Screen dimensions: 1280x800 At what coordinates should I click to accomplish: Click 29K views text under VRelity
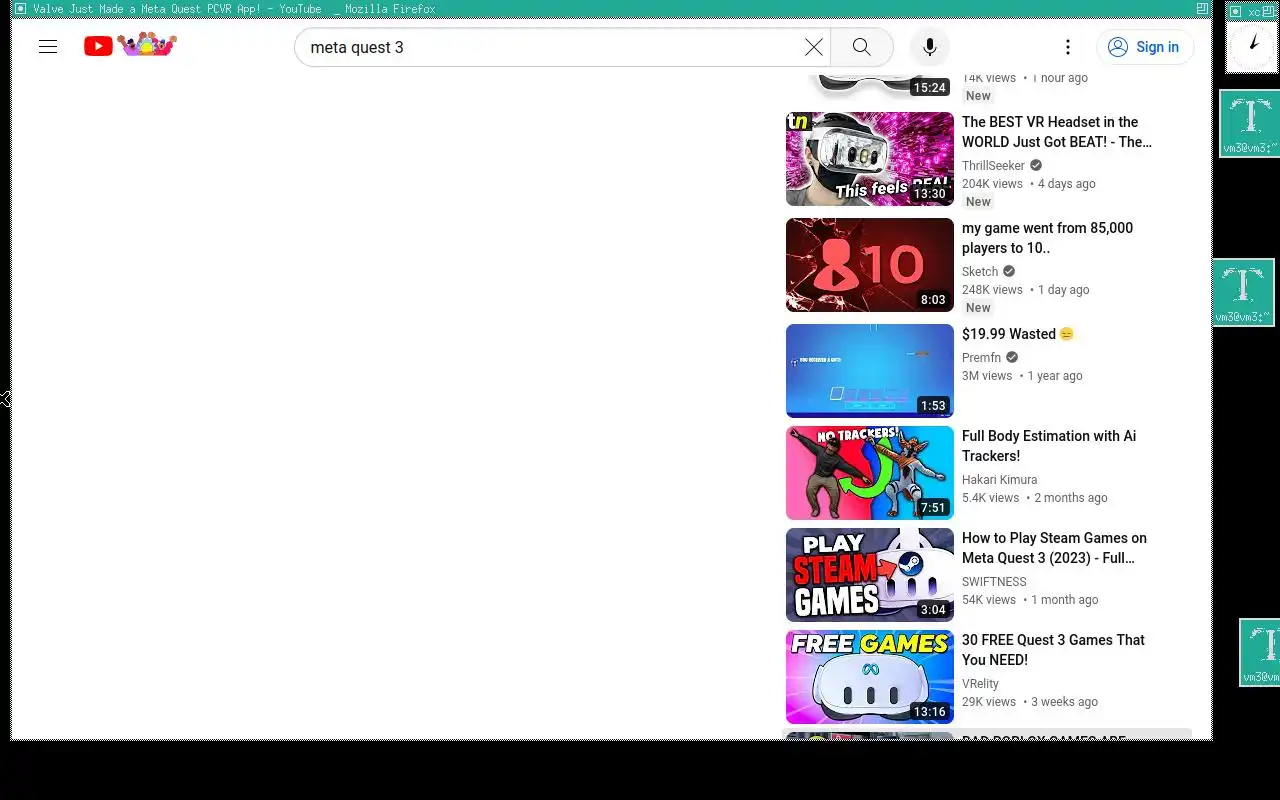pos(989,702)
